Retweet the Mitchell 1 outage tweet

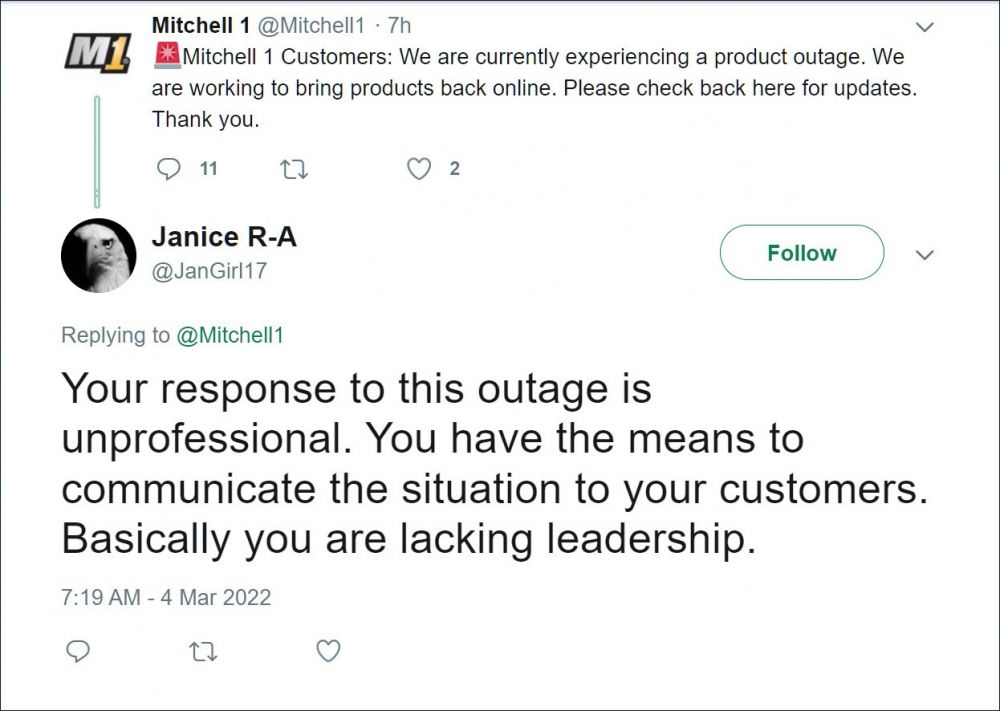click(294, 169)
